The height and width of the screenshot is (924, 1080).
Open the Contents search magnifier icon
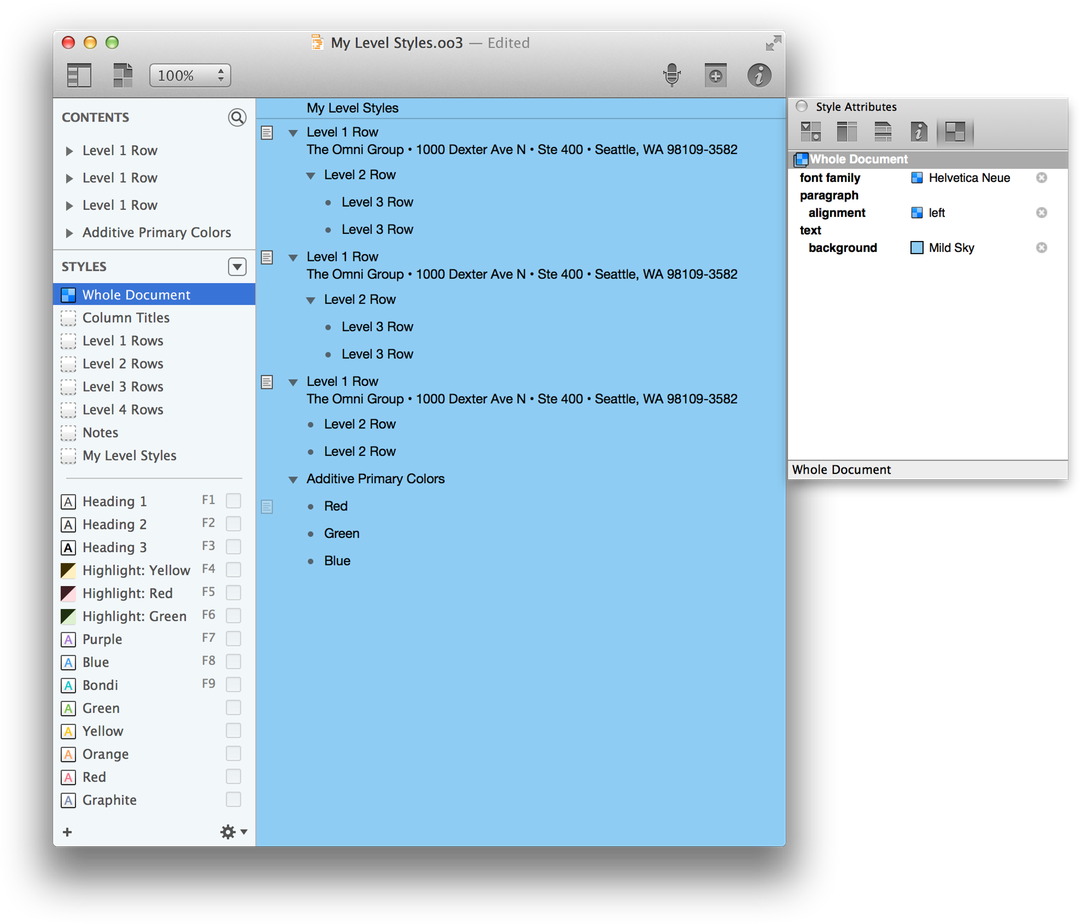(x=237, y=118)
